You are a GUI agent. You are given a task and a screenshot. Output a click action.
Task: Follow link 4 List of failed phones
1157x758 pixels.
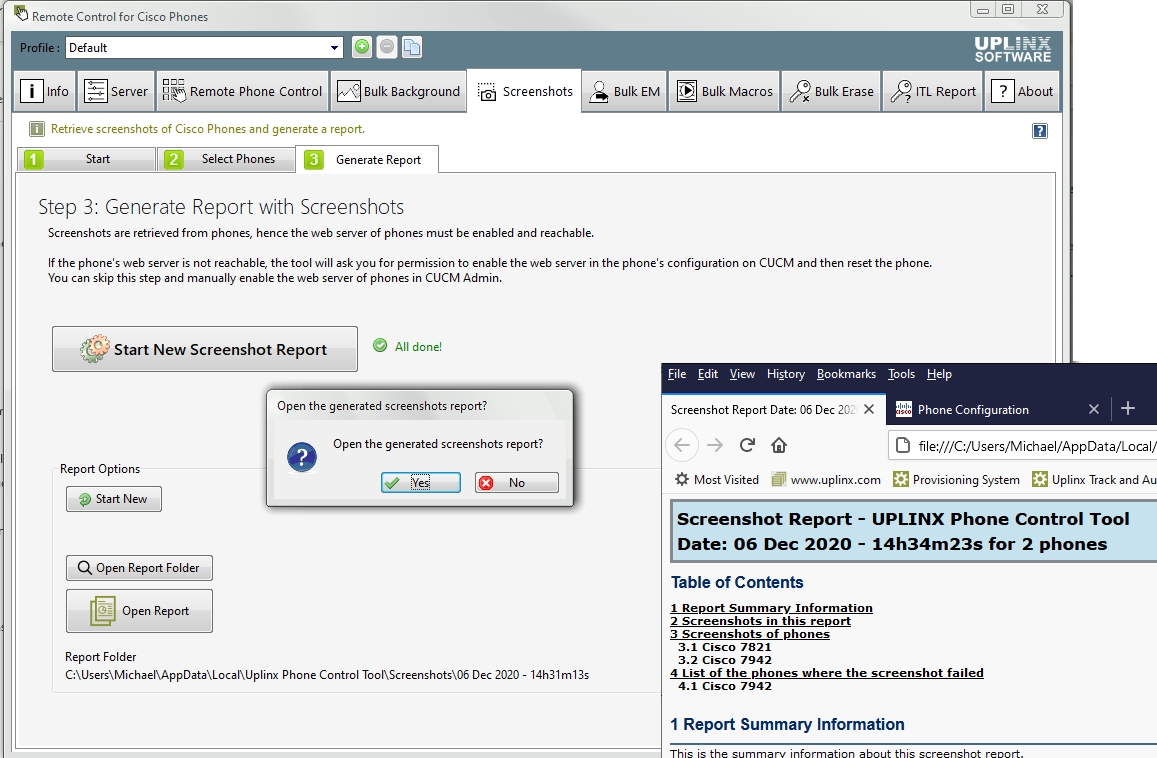pyautogui.click(x=826, y=673)
